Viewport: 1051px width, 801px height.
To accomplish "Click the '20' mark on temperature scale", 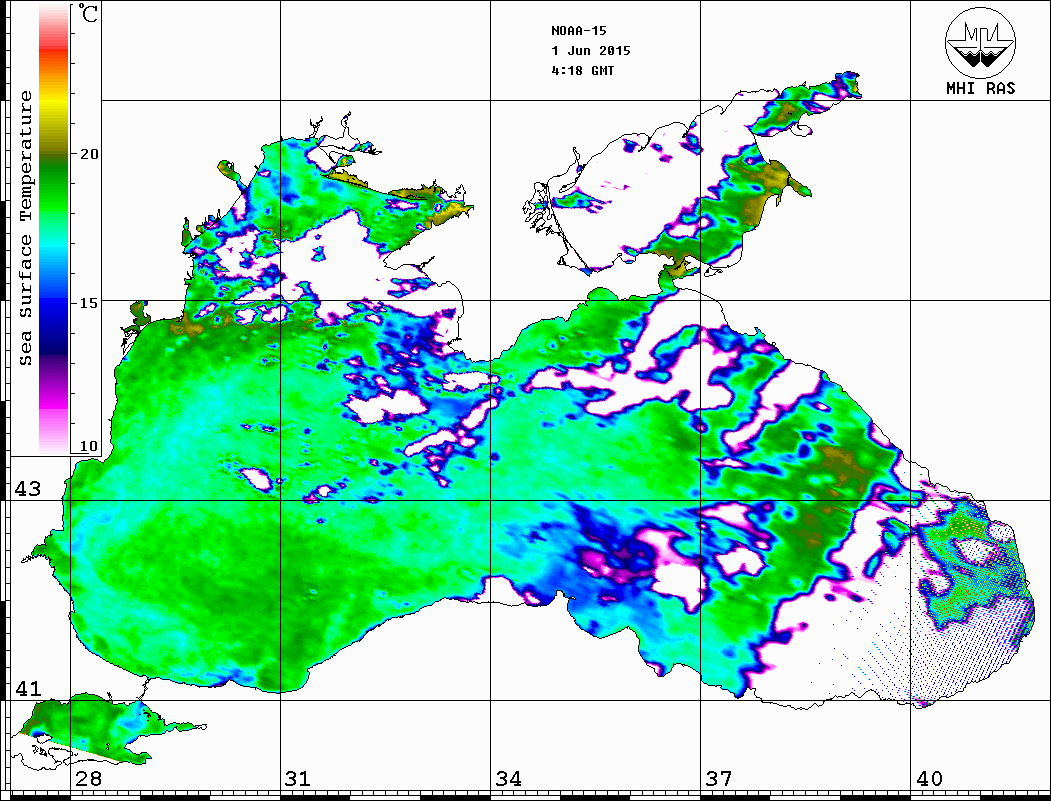I will click(89, 154).
